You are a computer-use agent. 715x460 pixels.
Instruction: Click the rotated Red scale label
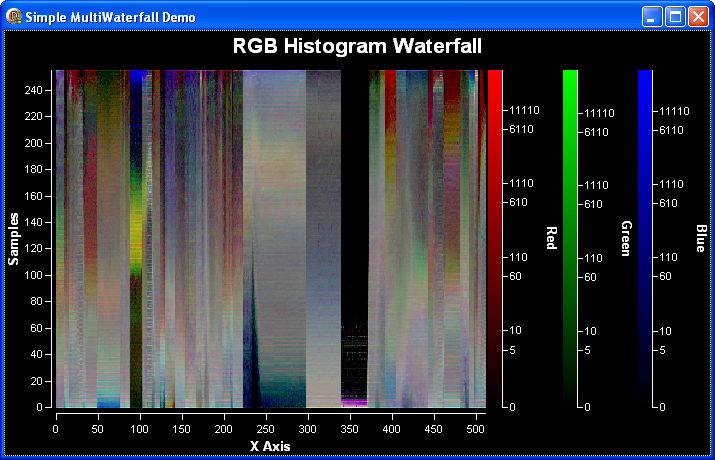[x=551, y=238]
